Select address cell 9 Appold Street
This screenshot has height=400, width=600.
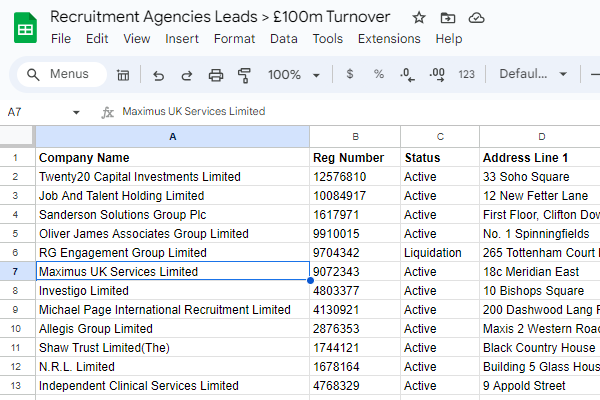point(540,385)
